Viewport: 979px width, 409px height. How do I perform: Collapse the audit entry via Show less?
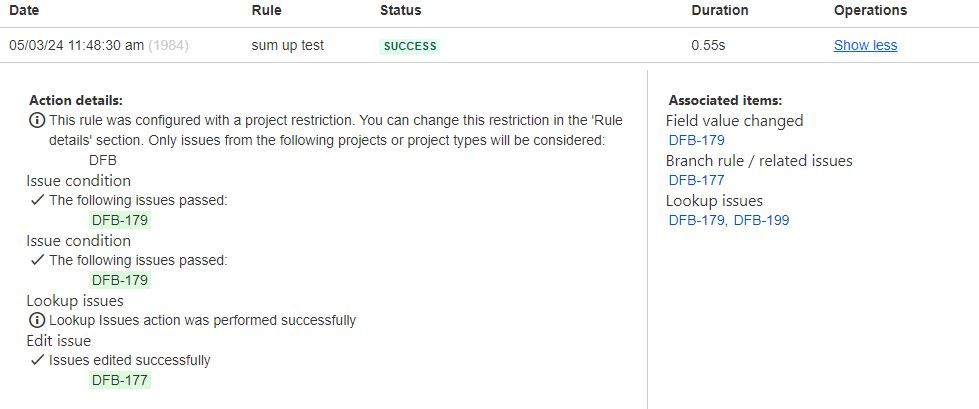coord(865,46)
